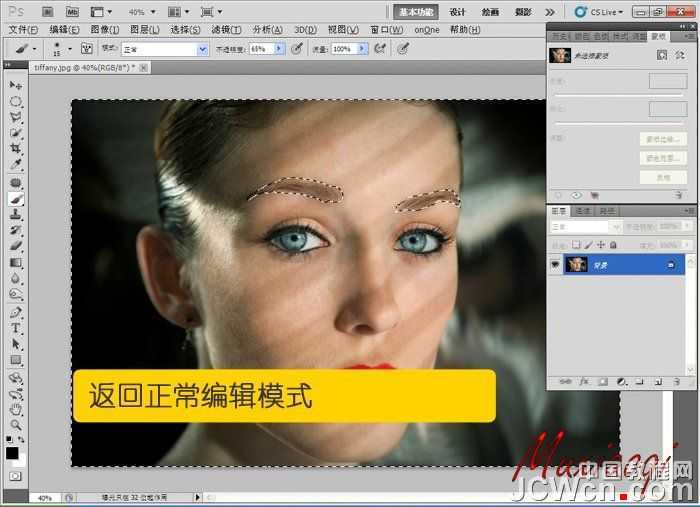
Task: Open the 编辑(E) menu
Action: [x=64, y=29]
